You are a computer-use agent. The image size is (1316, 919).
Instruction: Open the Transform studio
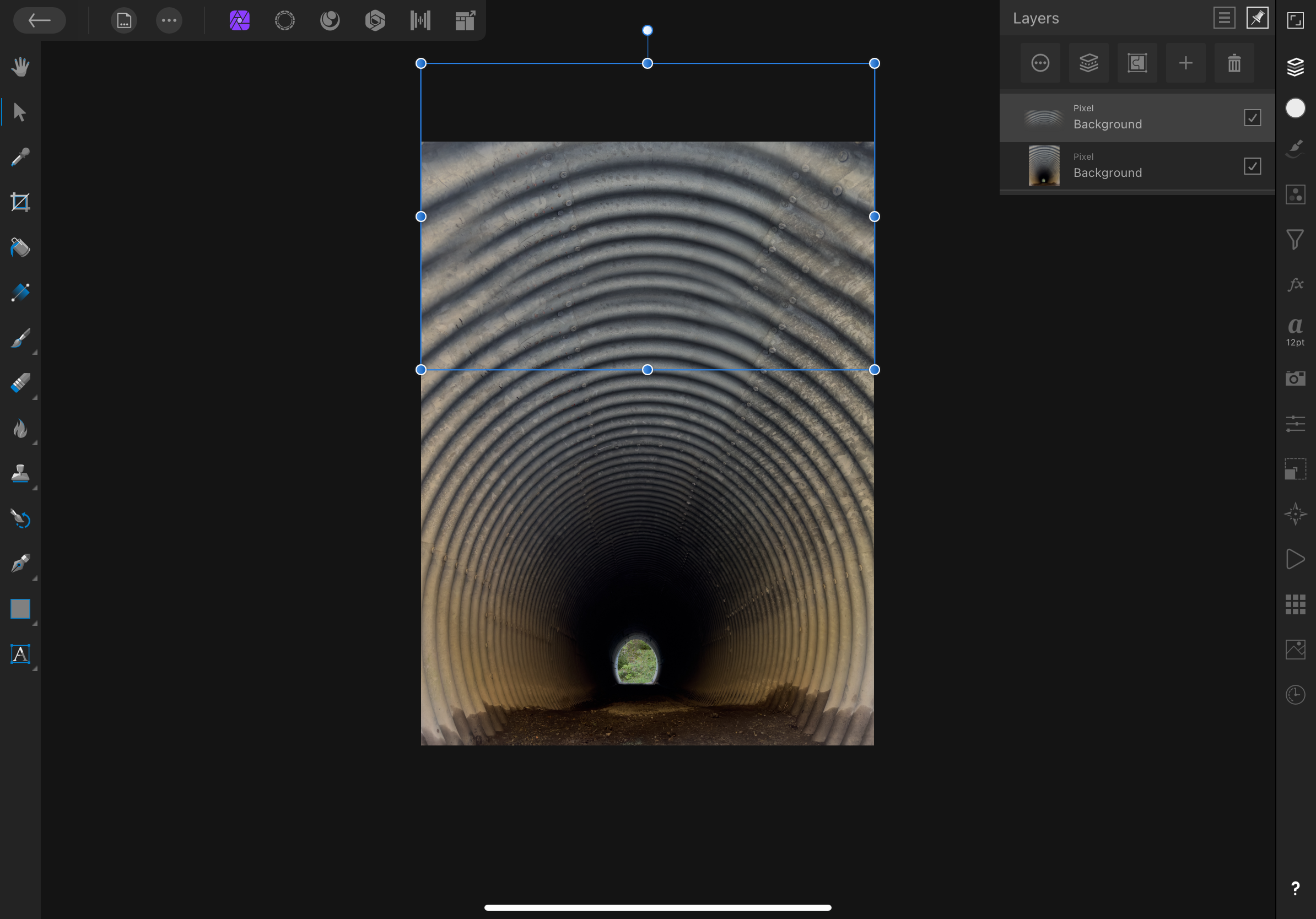[1296, 469]
